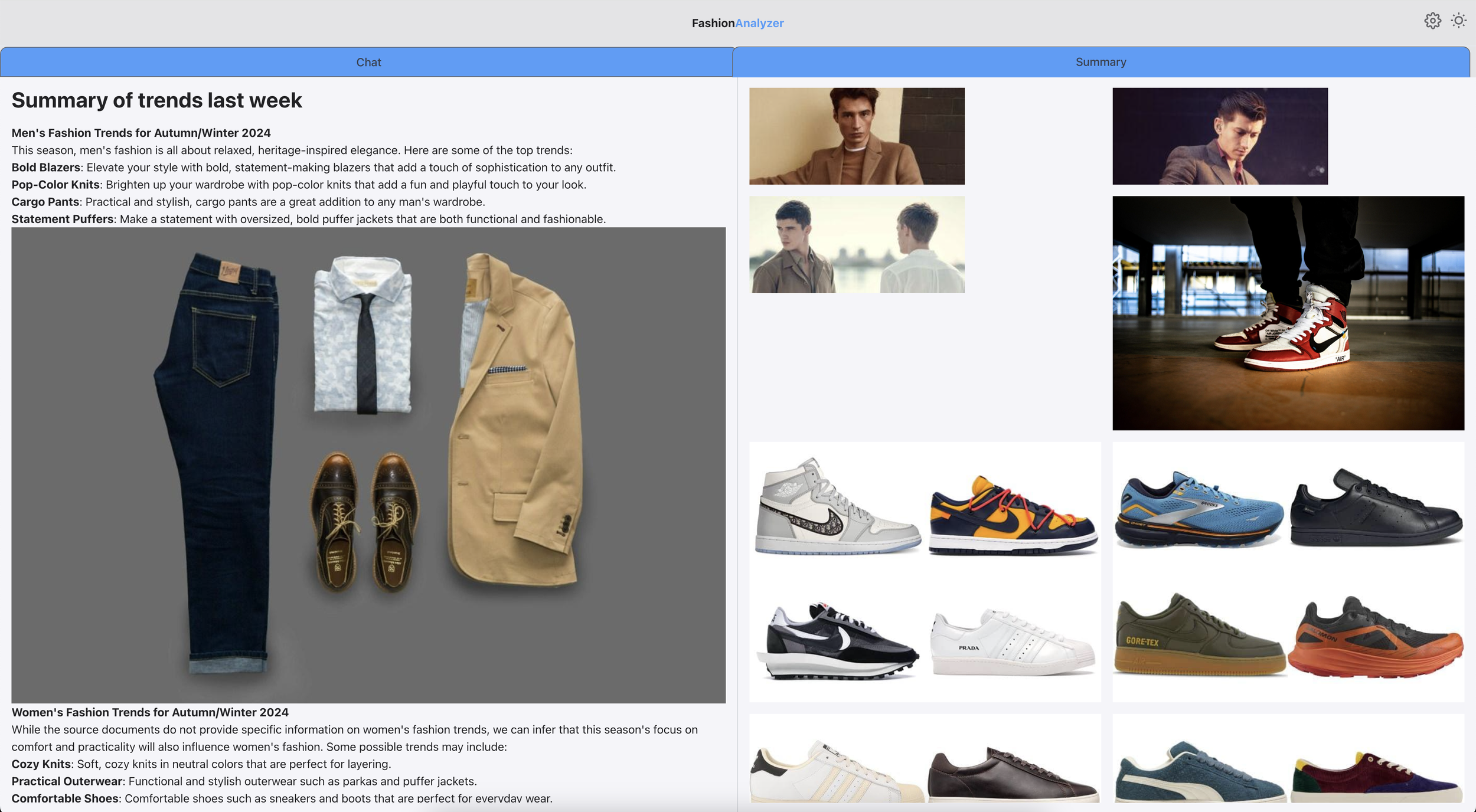Select the dark brown leather sneaker

(1013, 774)
